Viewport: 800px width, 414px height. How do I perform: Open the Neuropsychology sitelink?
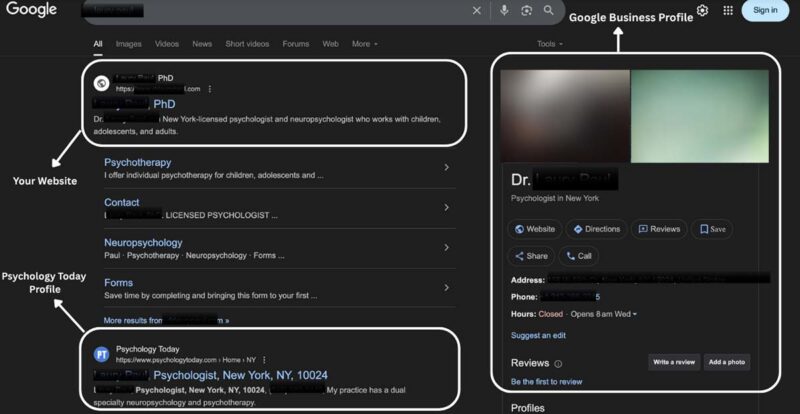143,242
